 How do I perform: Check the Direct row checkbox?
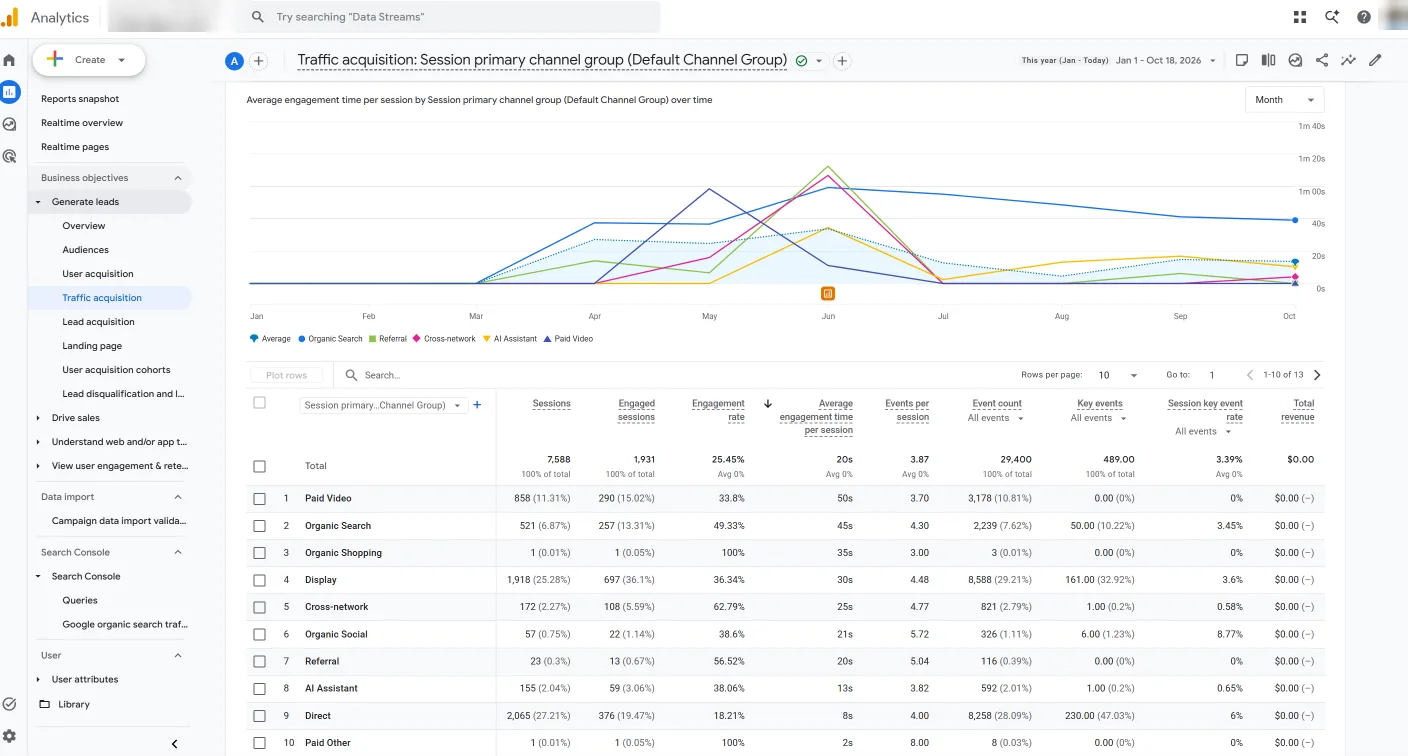pyautogui.click(x=260, y=716)
